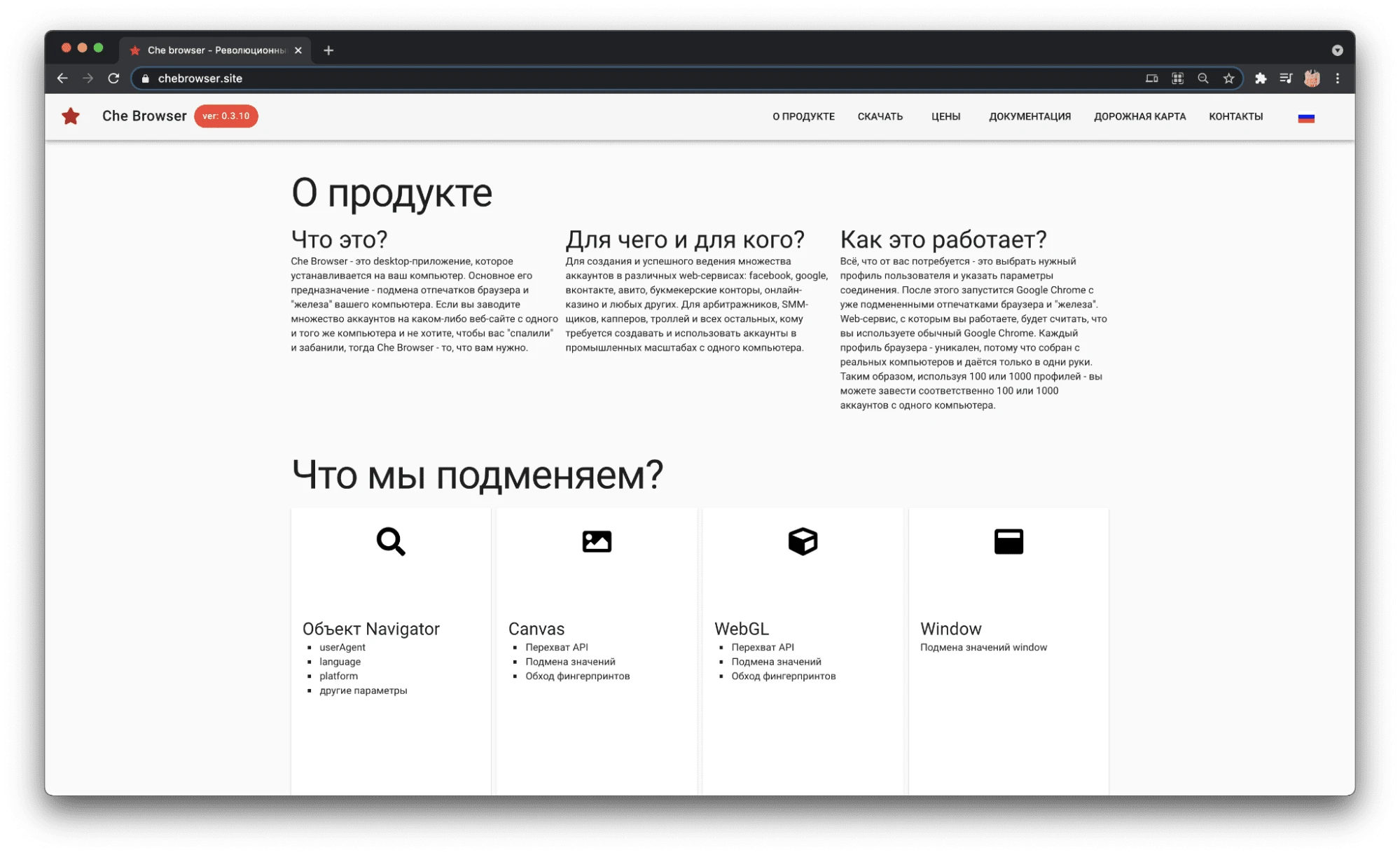Click Перехват API under WebGL
This screenshot has height=855, width=1400.
coord(763,648)
